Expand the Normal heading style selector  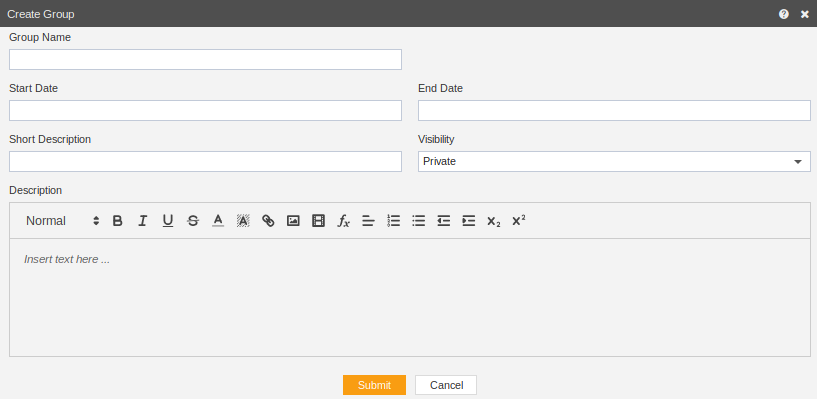[x=62, y=221]
